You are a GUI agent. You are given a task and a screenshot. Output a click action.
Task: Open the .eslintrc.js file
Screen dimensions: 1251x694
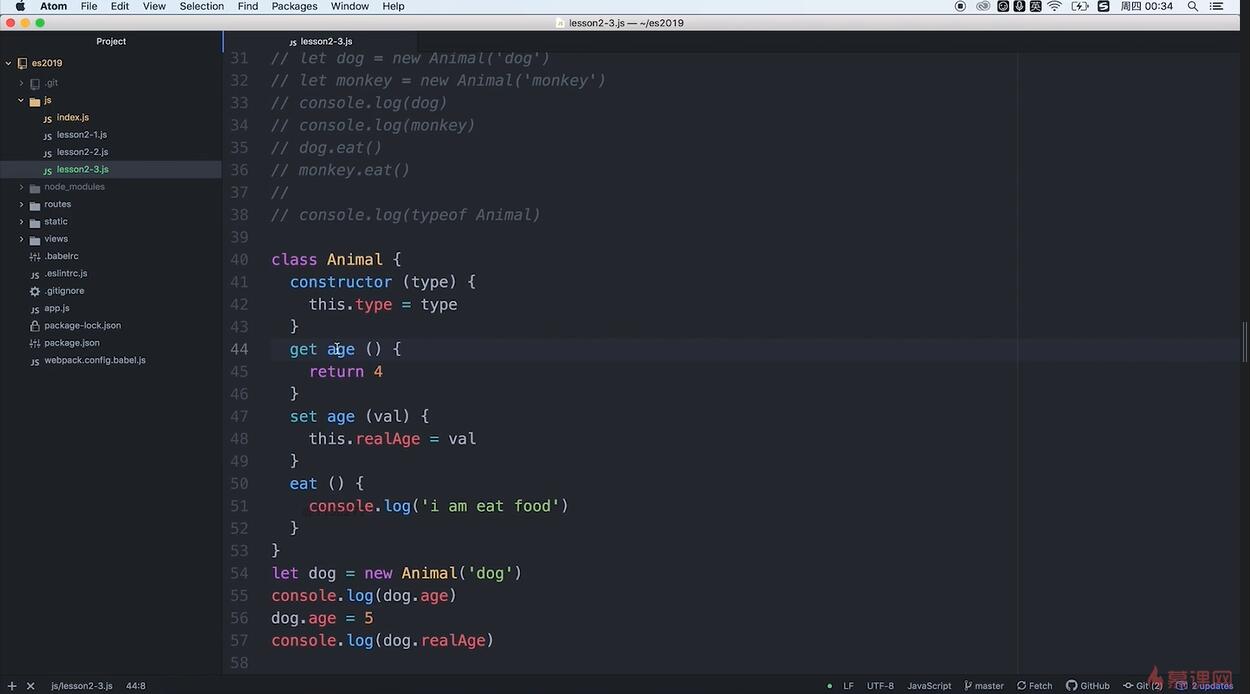65,273
